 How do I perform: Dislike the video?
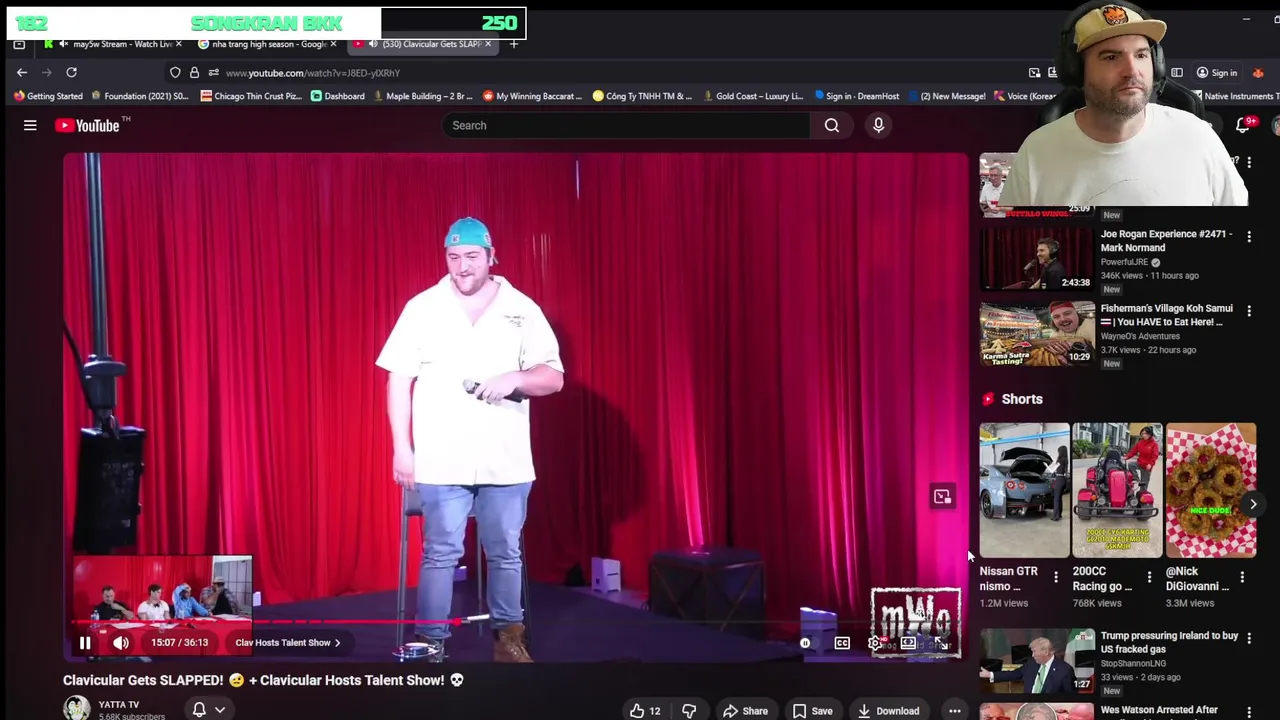689,711
